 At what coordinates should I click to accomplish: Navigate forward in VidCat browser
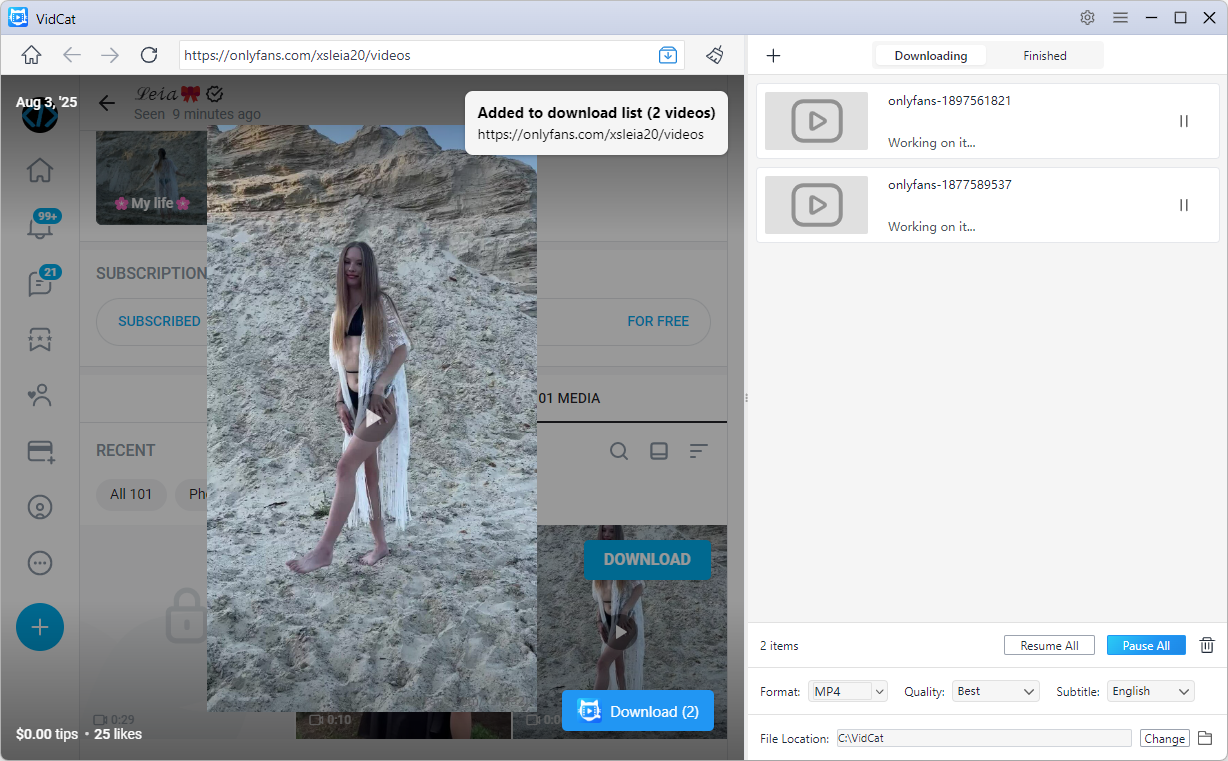click(110, 55)
